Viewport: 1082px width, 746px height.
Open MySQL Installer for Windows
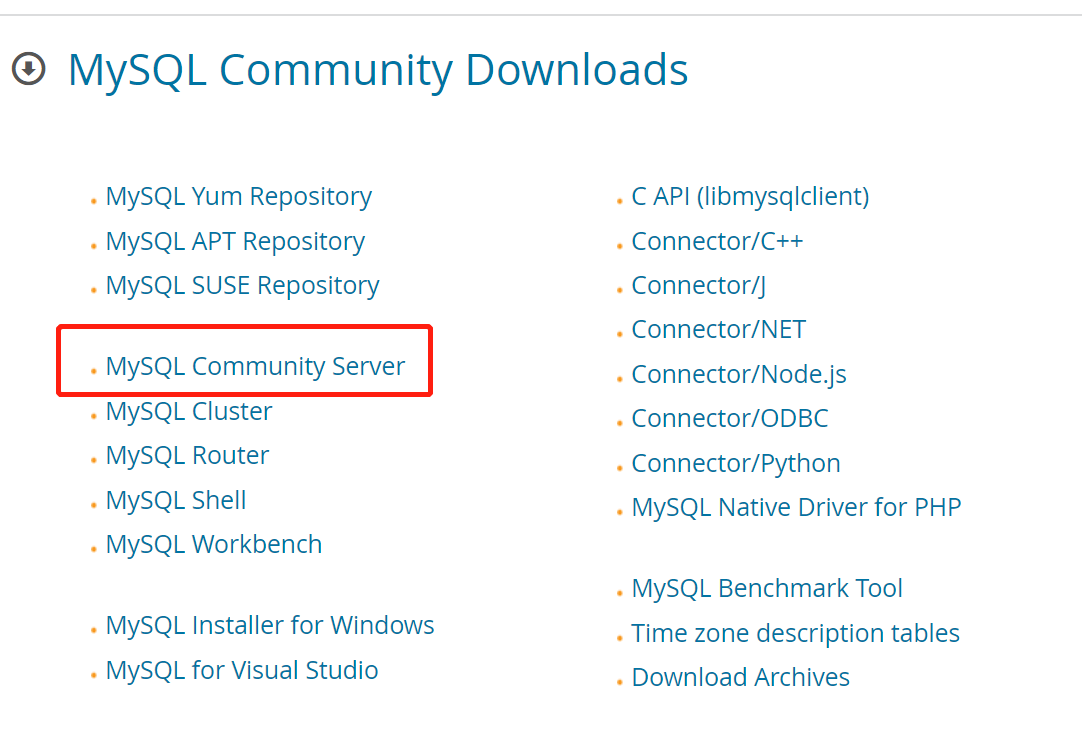270,625
